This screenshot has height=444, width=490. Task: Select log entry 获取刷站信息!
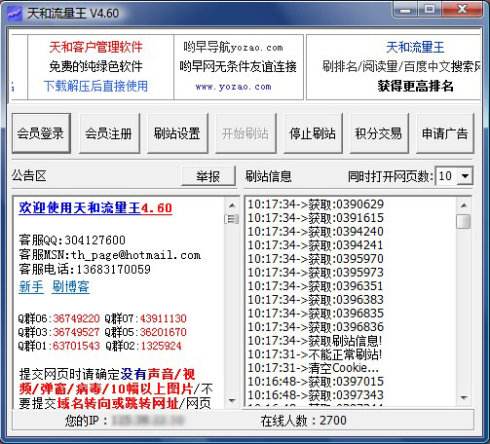click(315, 341)
